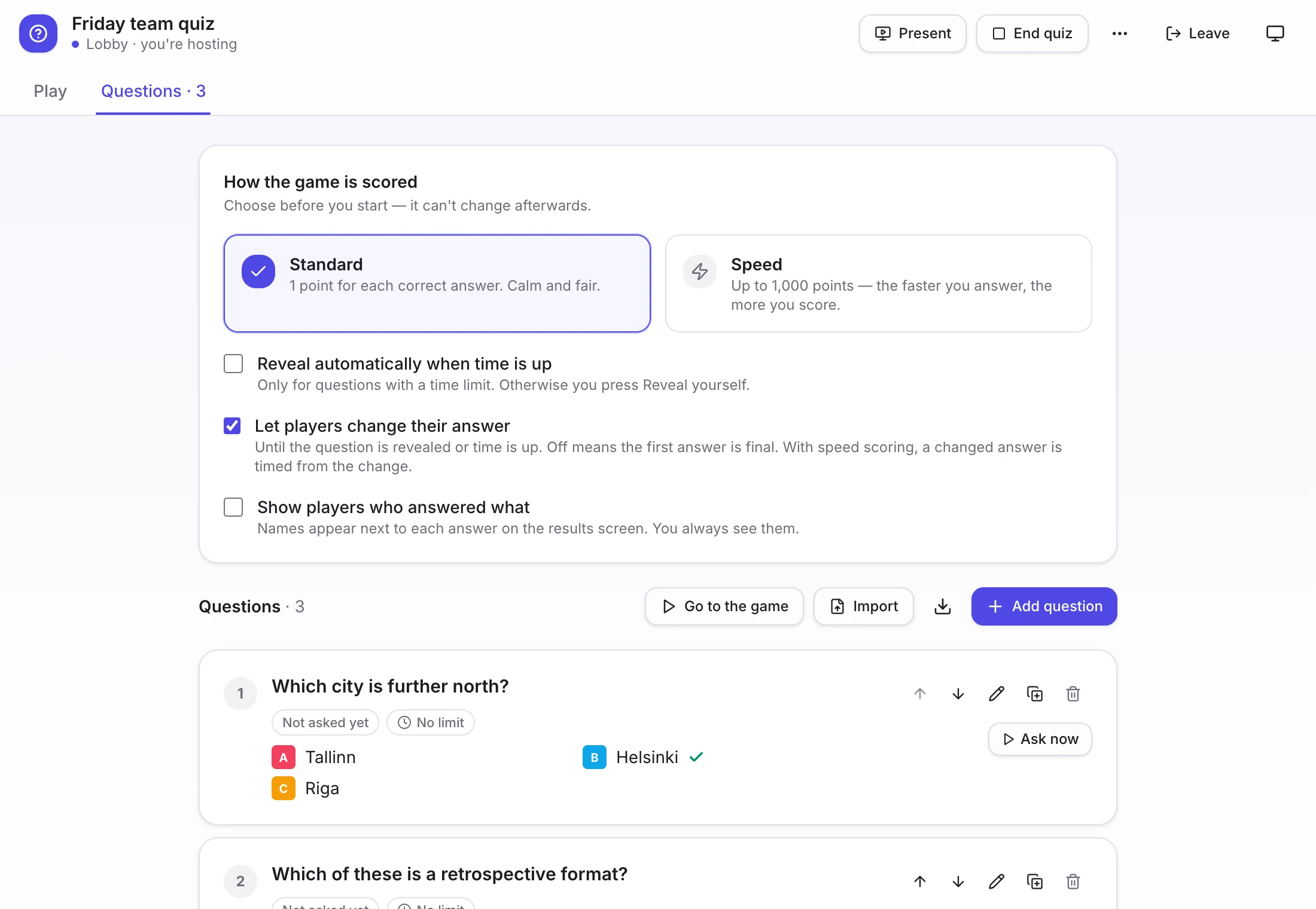Viewport: 1316px width, 909px height.
Task: Delete question 2 with trash icon
Action: tap(1073, 881)
